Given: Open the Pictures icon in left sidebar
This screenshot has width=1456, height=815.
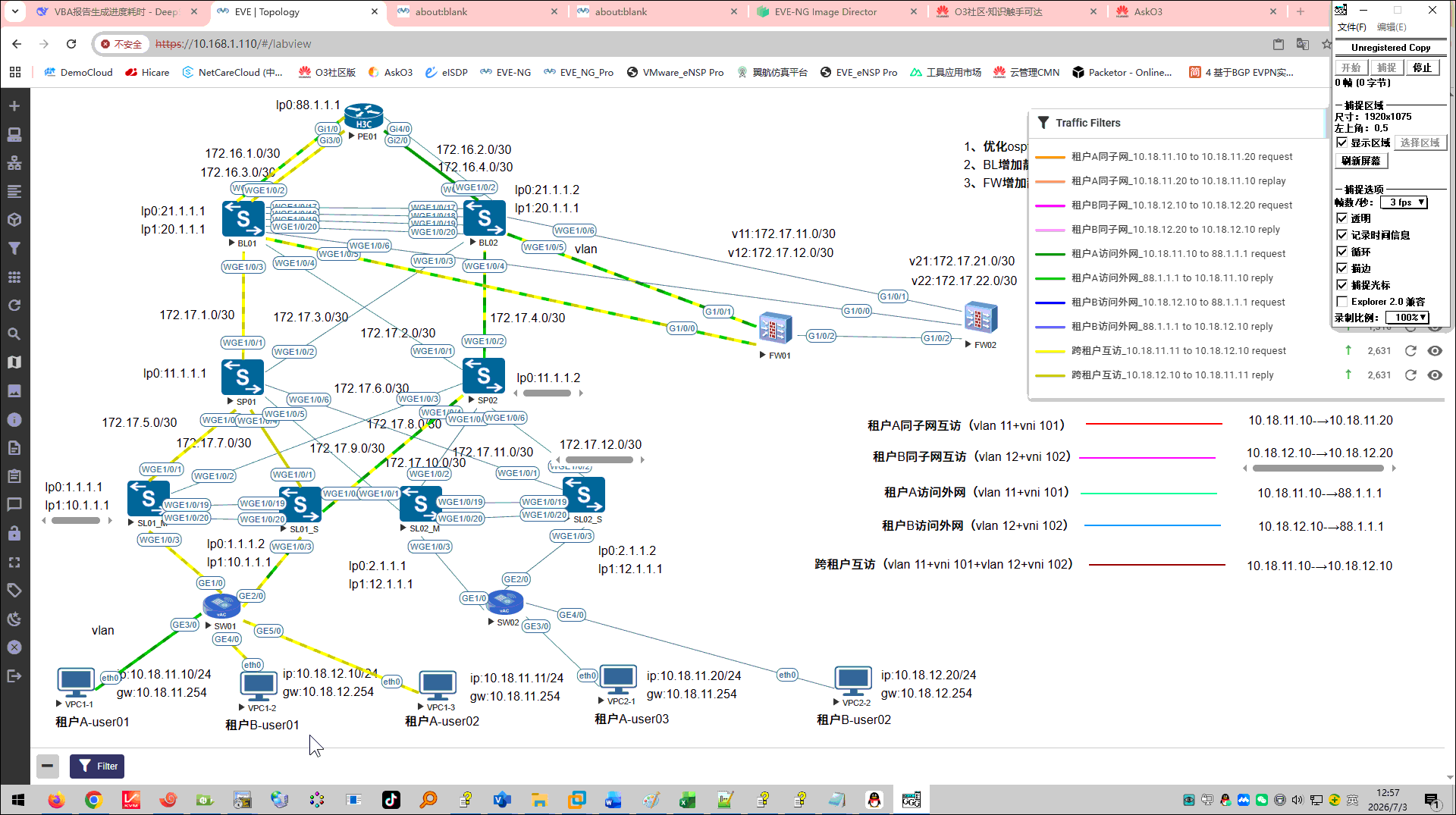Looking at the screenshot, I should coord(14,391).
